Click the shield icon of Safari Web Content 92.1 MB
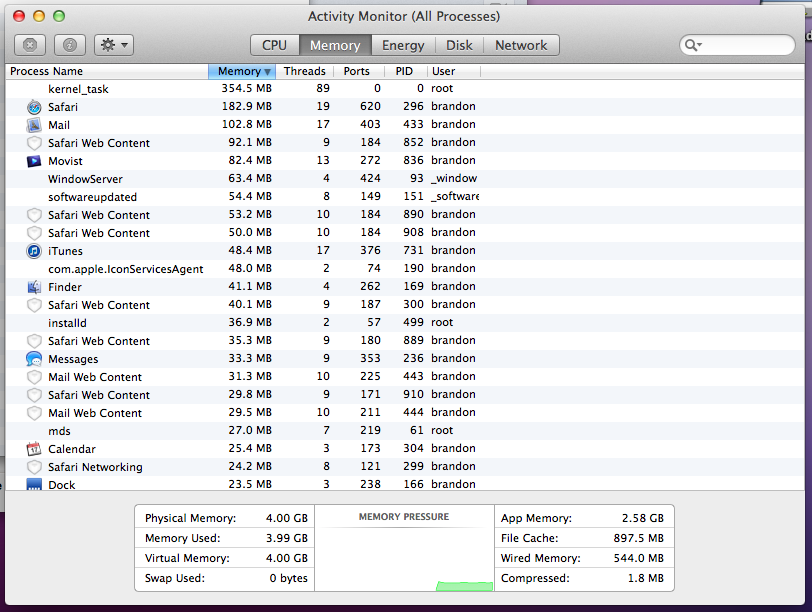Viewport: 812px width, 612px height. click(x=34, y=143)
